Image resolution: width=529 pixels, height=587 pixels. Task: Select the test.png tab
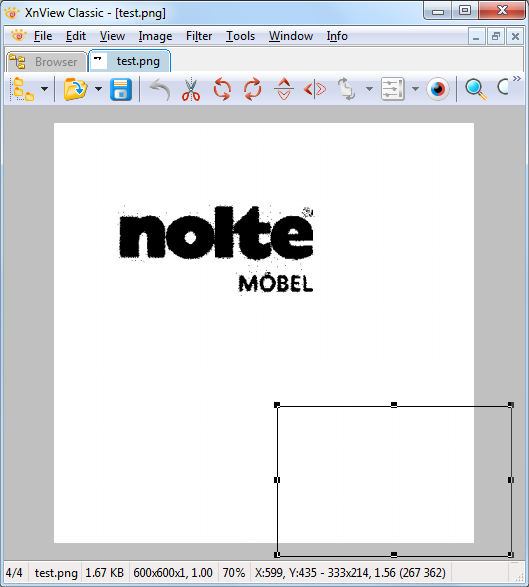tap(130, 61)
